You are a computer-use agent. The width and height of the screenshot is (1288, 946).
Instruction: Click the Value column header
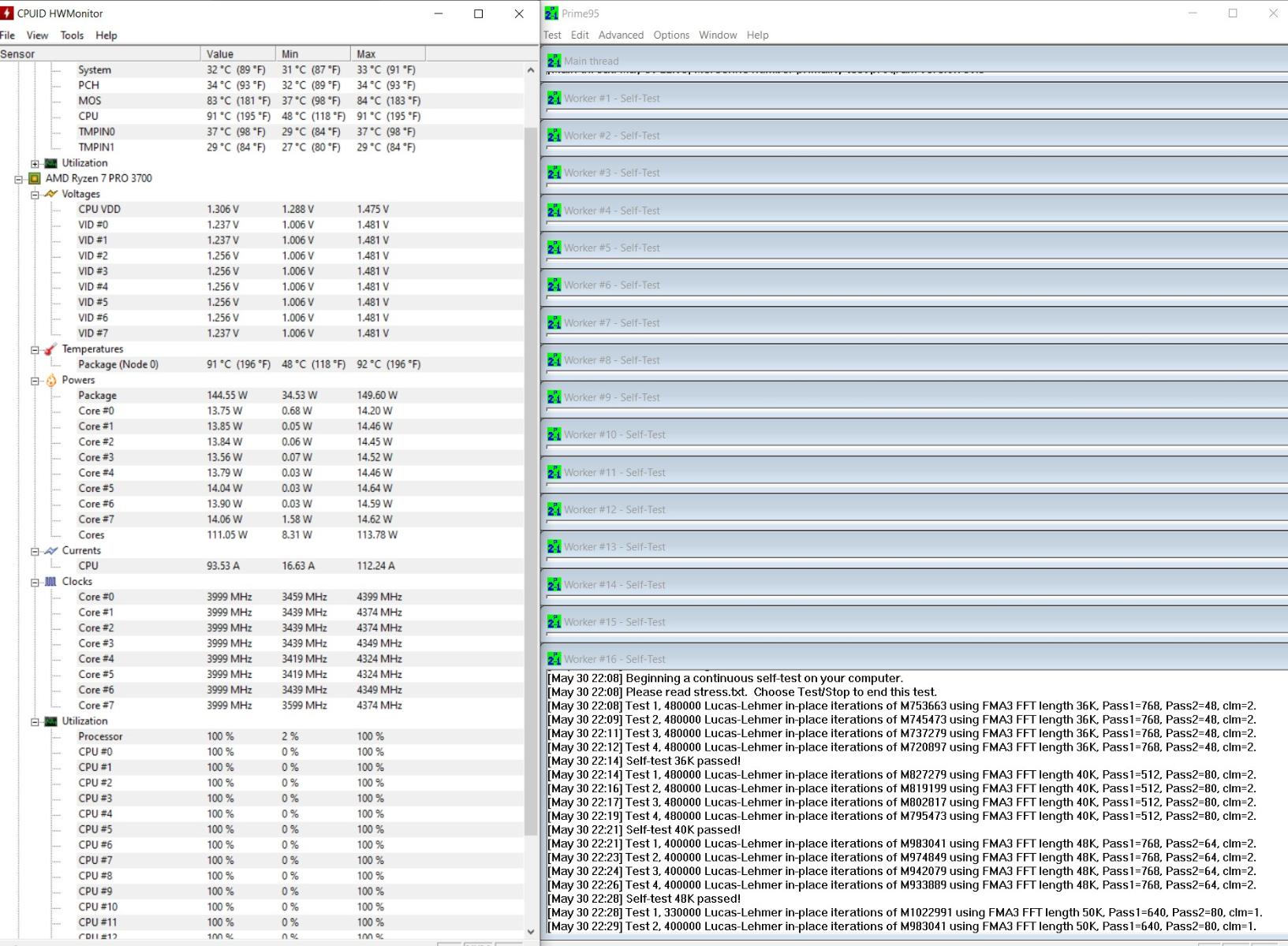click(x=238, y=54)
